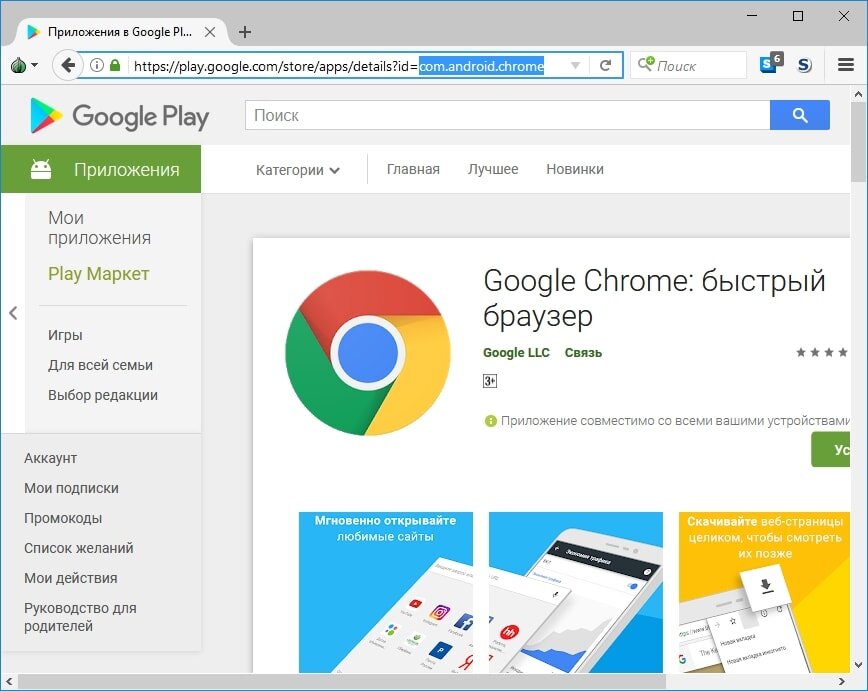
Task: Click the title 'Google Chrome: быстрый браузер'
Action: point(654,298)
